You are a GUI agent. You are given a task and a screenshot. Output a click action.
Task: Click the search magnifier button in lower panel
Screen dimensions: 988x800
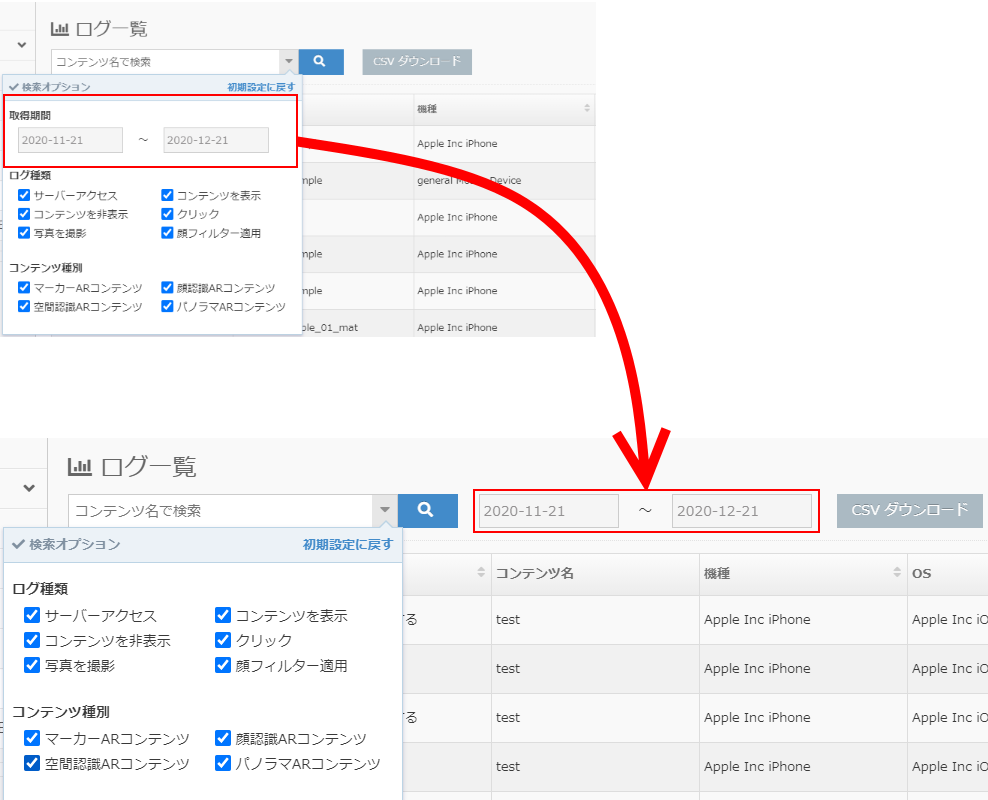pyautogui.click(x=427, y=510)
